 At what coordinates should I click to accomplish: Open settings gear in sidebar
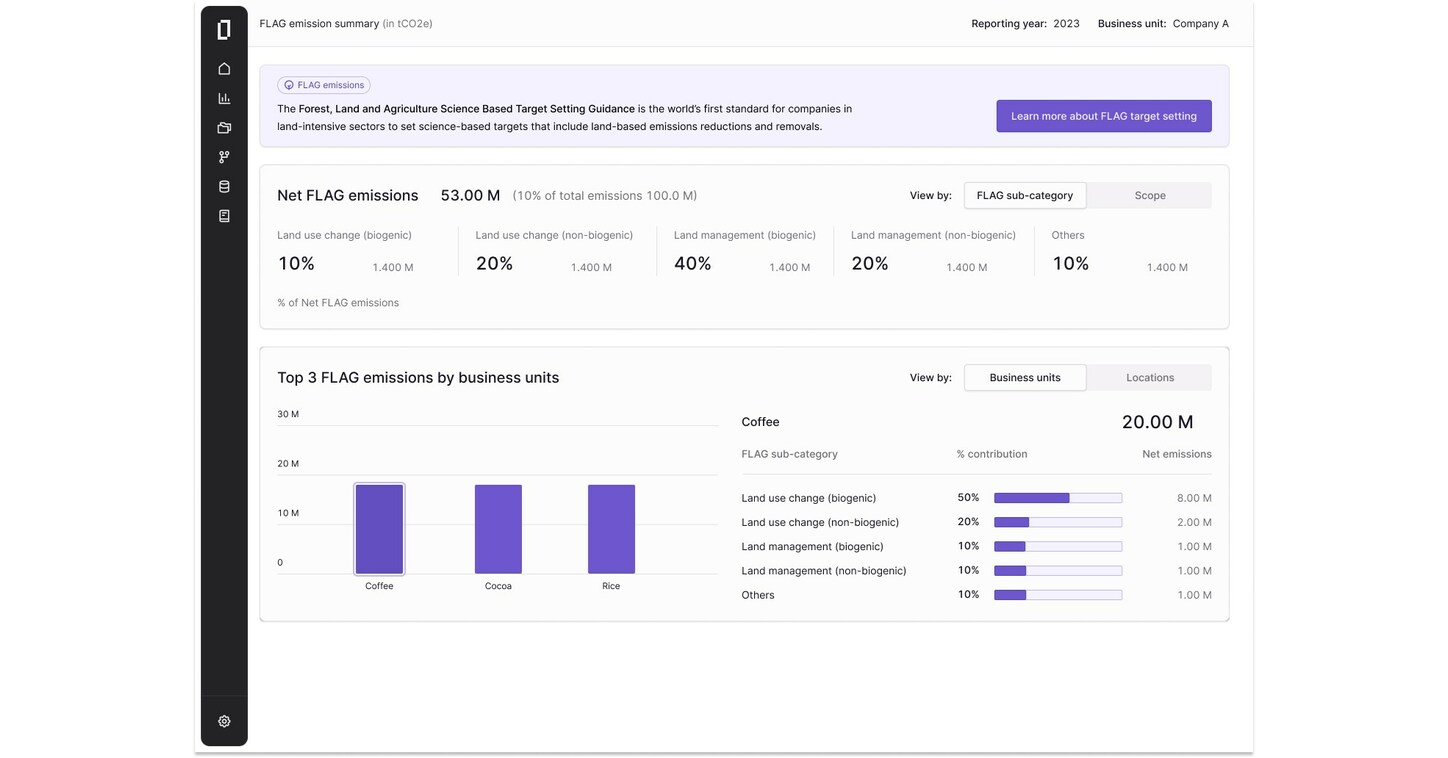coord(224,721)
